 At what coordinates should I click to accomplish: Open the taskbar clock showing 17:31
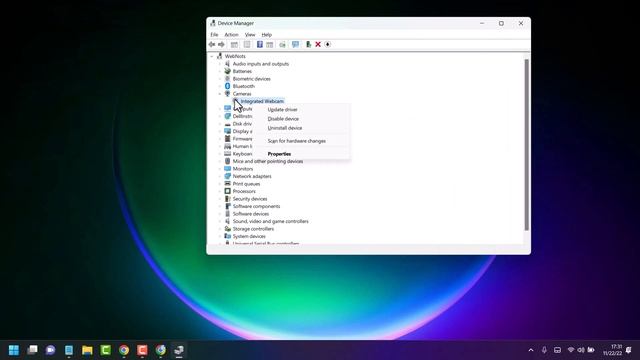(x=612, y=350)
